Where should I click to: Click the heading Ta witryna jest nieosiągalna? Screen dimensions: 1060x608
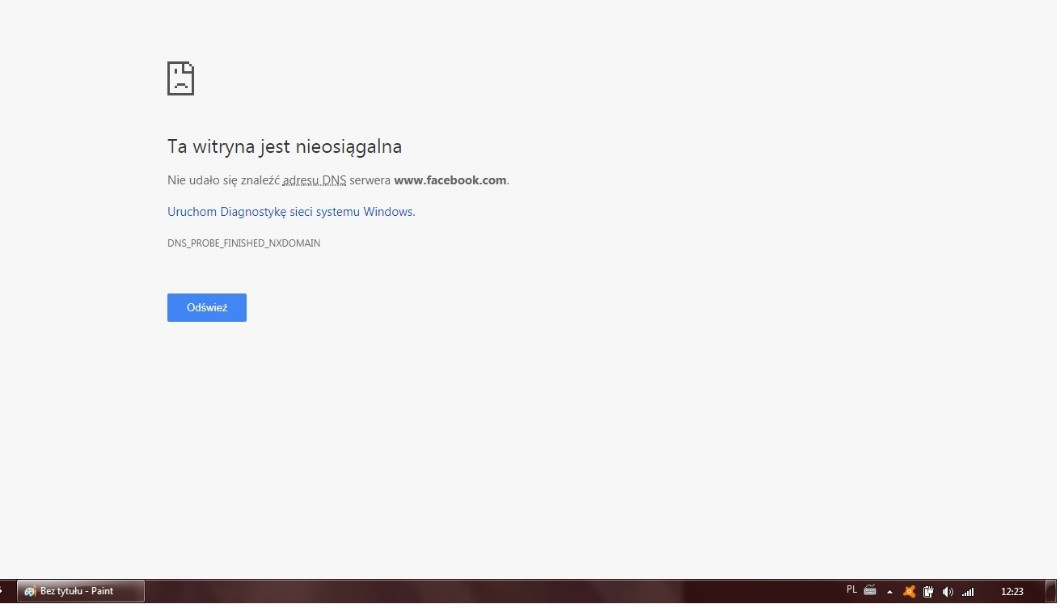pyautogui.click(x=284, y=147)
